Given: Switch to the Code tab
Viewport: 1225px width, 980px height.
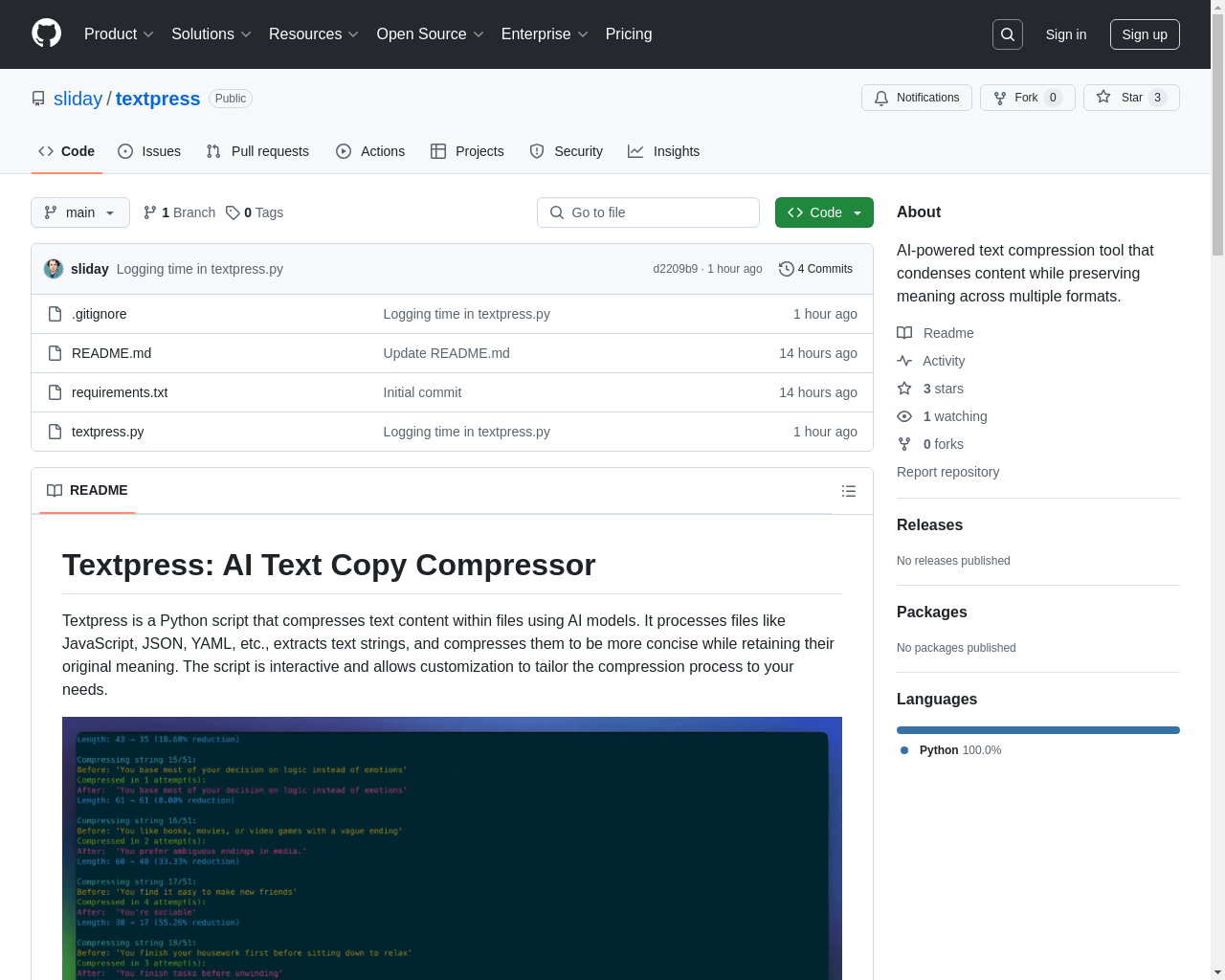Looking at the screenshot, I should pos(67,151).
